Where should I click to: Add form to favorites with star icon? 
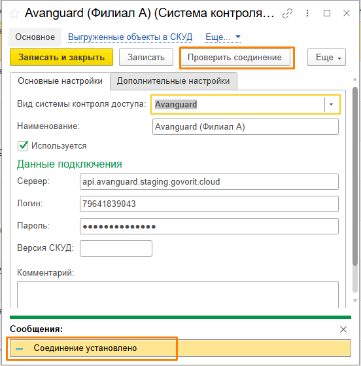click(15, 13)
